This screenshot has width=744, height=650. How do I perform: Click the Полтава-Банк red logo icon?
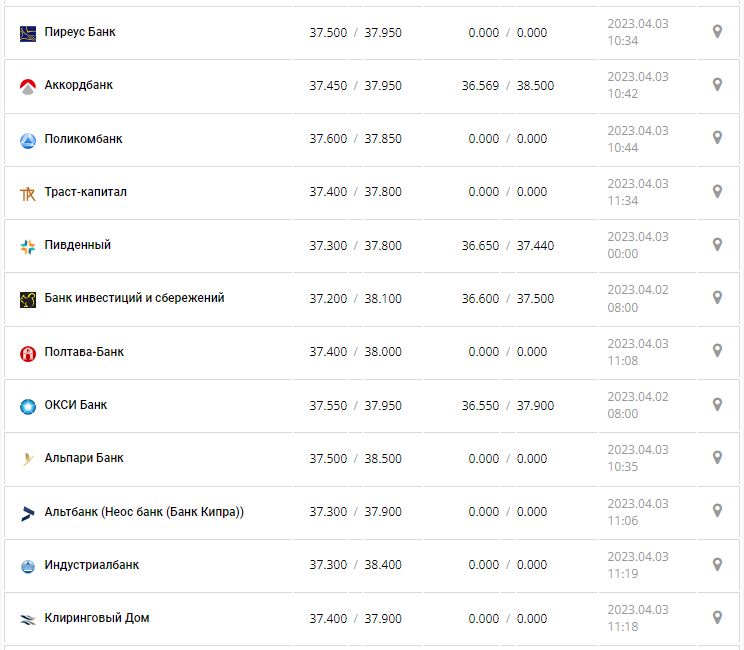tap(28, 353)
